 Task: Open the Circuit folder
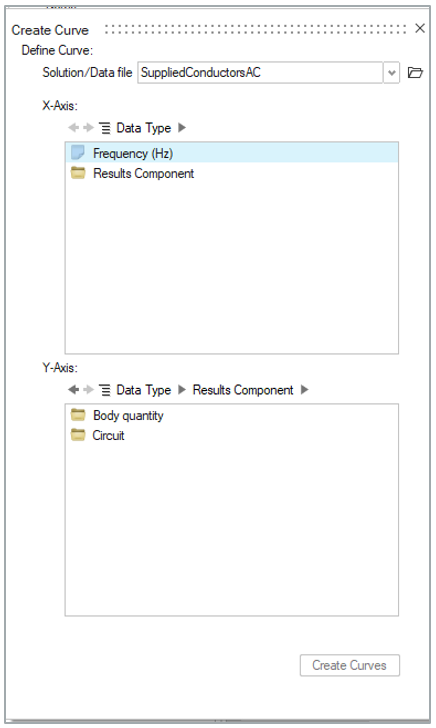[108, 436]
